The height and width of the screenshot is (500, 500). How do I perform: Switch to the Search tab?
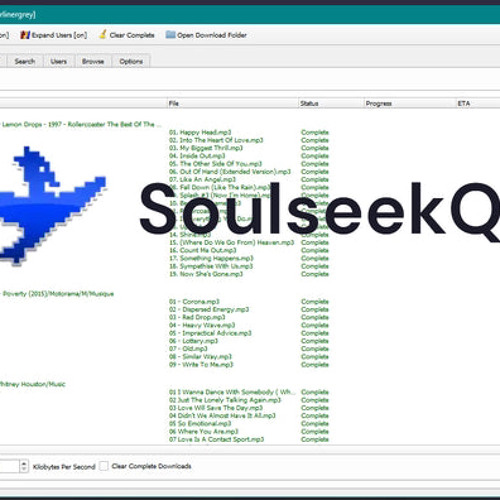[25, 61]
